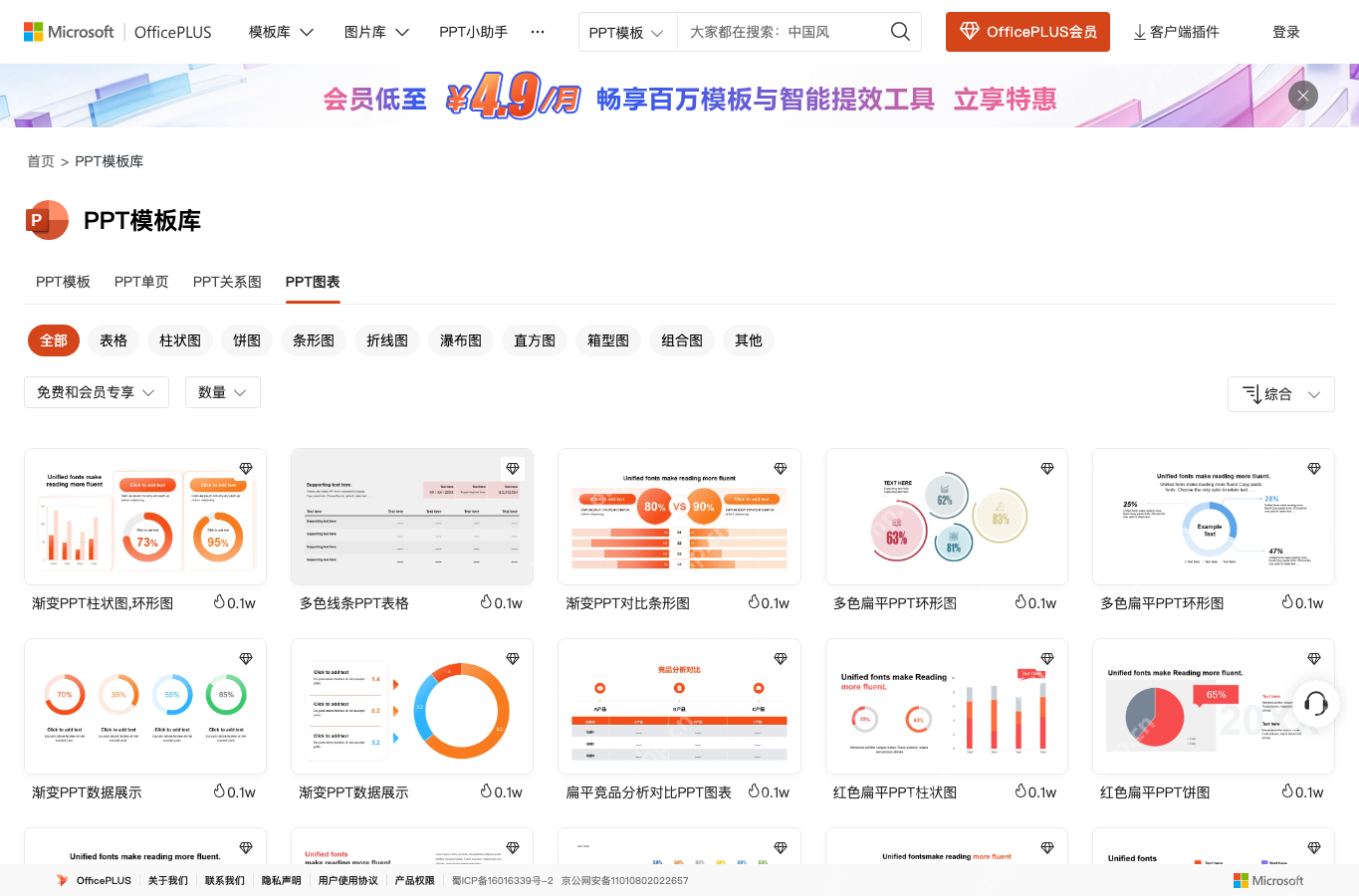The image size is (1359, 896).
Task: Open the 数量 filter dropdown
Action: pos(223,392)
